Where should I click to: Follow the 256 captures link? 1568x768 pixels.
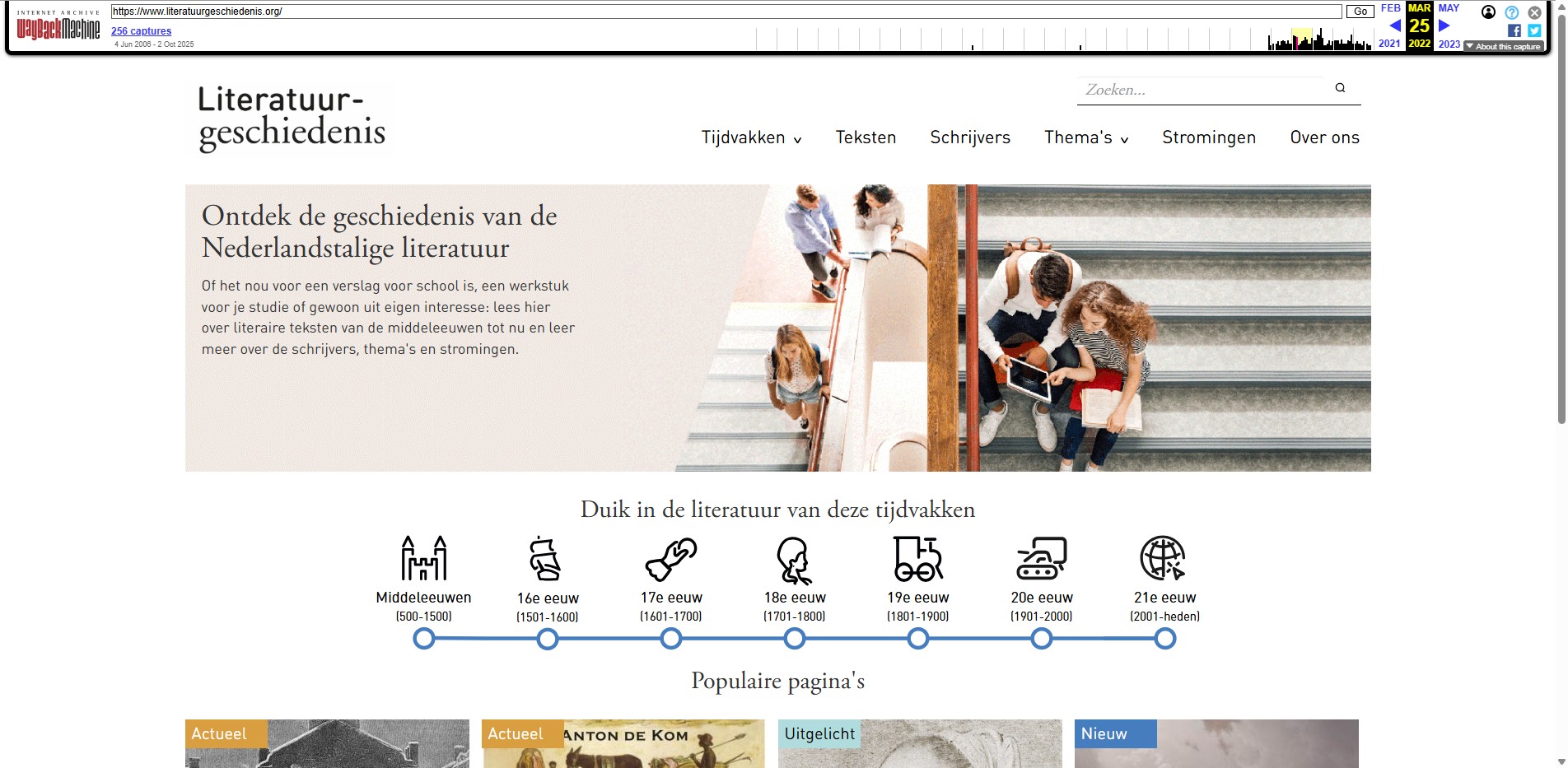click(x=141, y=30)
